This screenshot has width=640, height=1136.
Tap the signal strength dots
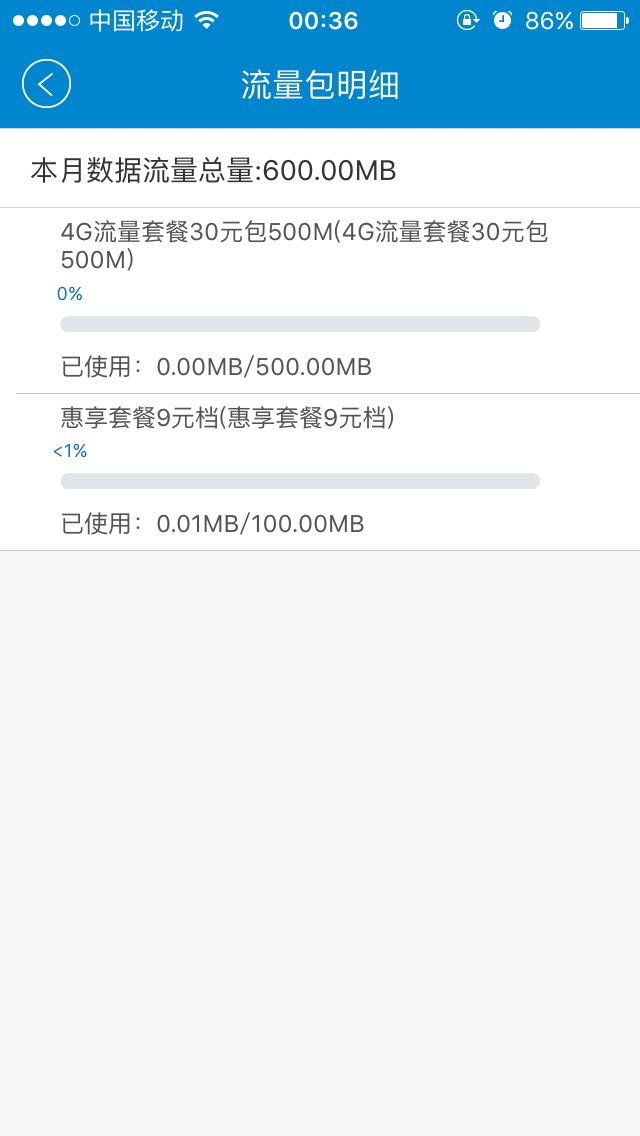pos(46,21)
